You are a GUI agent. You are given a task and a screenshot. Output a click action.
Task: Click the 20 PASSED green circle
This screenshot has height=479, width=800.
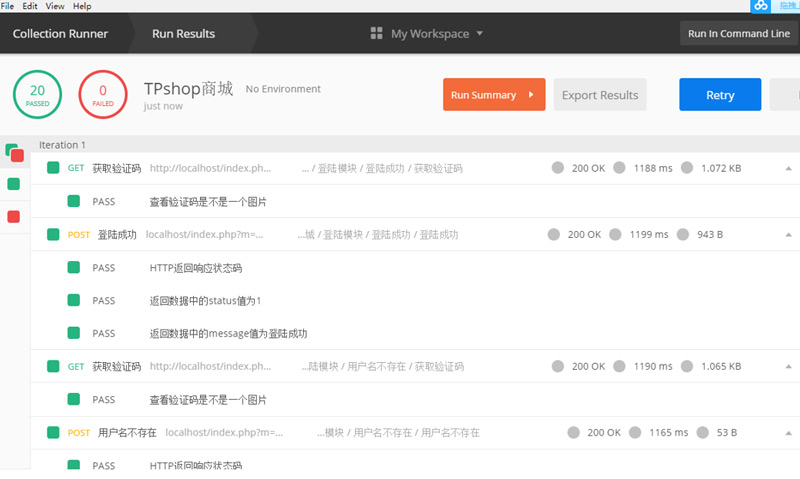37,95
